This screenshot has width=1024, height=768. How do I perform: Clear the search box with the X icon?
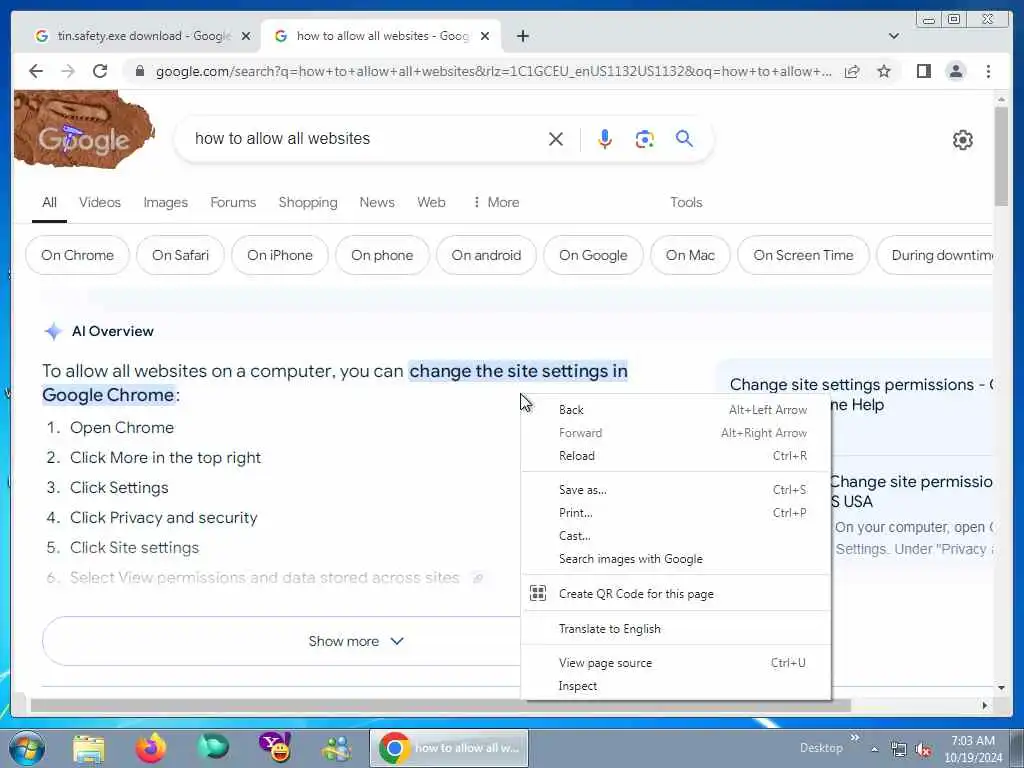[556, 139]
